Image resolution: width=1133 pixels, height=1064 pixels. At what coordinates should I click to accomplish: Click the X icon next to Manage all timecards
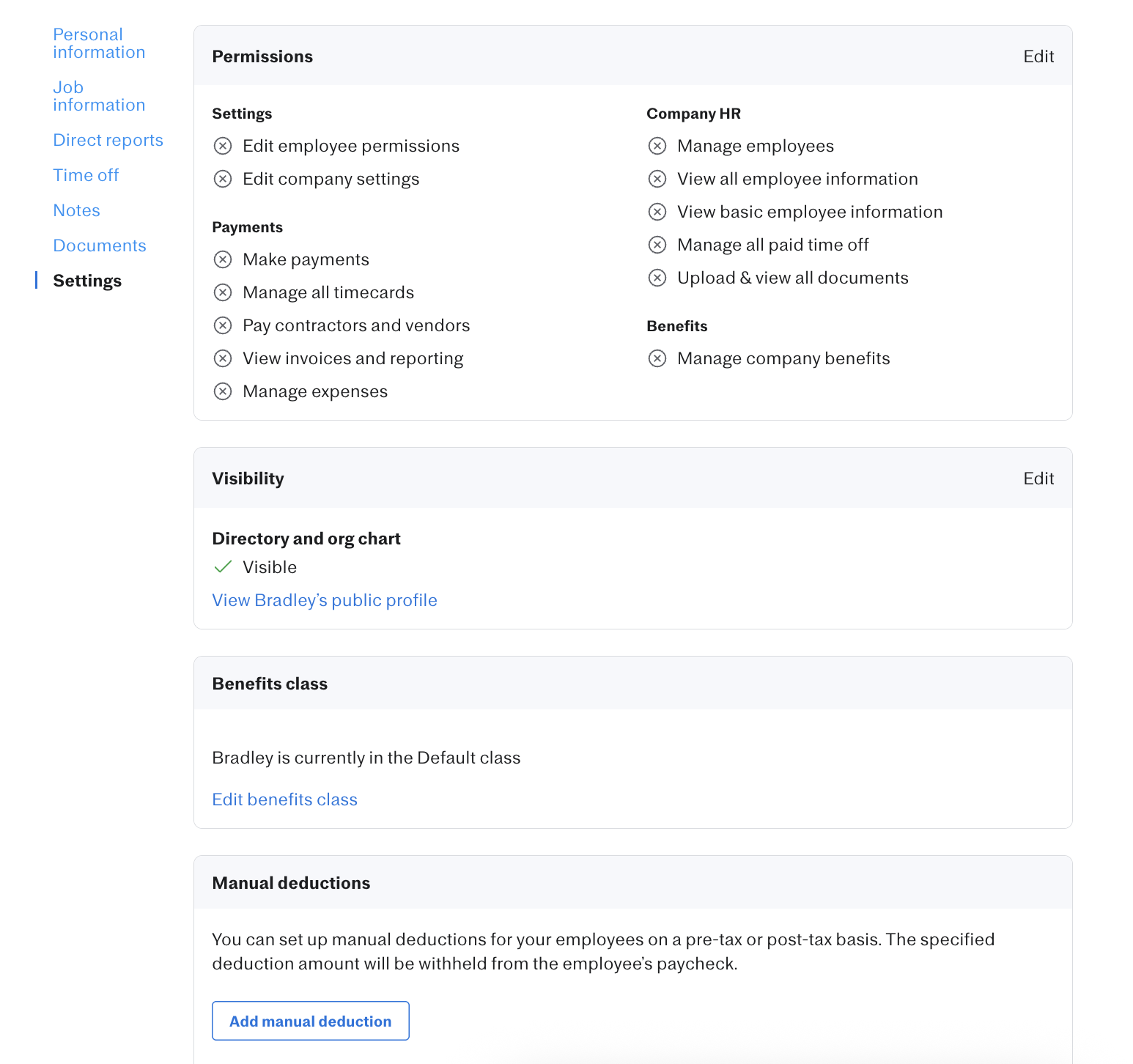coord(223,292)
